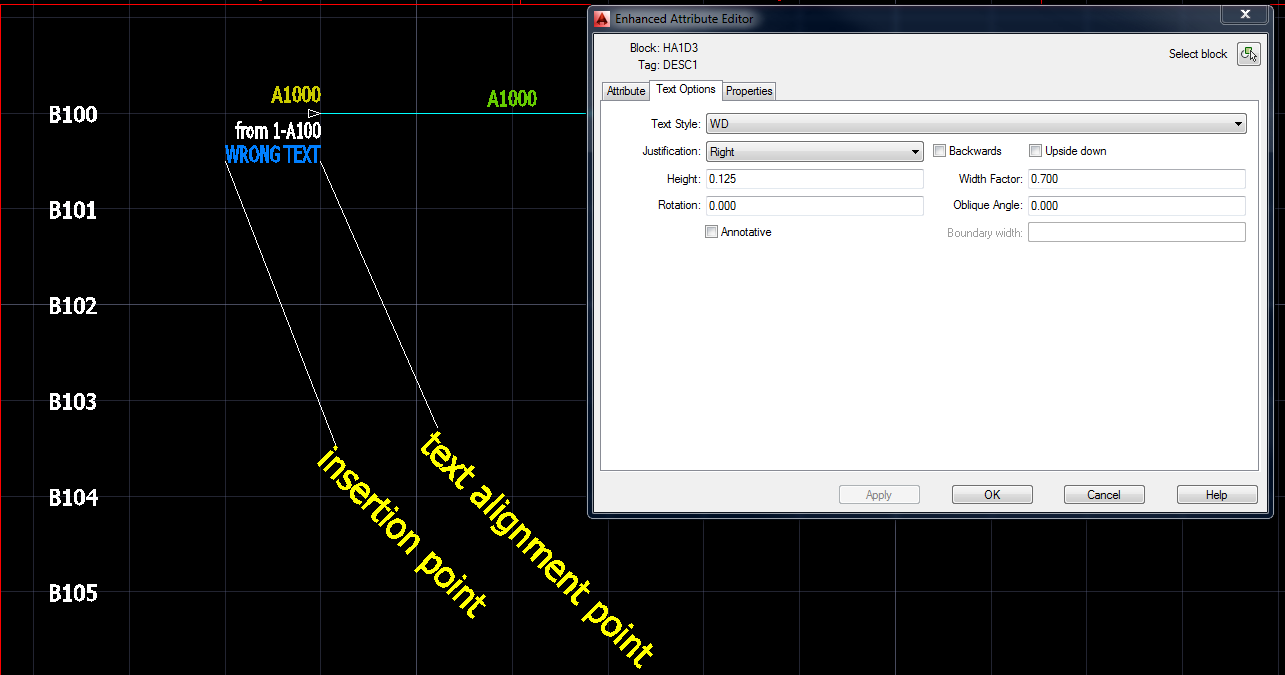The height and width of the screenshot is (675, 1285).
Task: Switch to the Attribute tab
Action: [625, 90]
